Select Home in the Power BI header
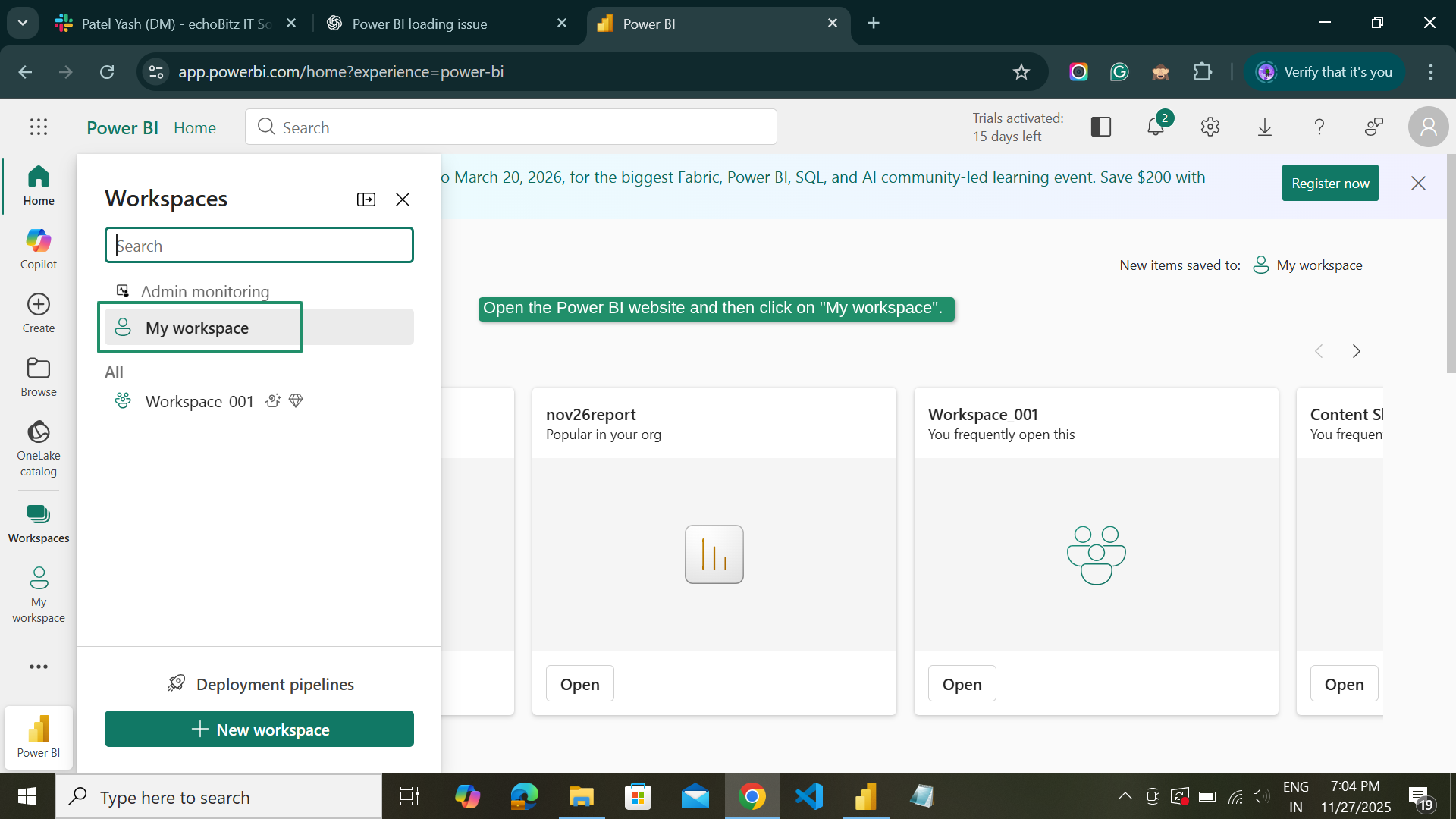 [x=194, y=127]
